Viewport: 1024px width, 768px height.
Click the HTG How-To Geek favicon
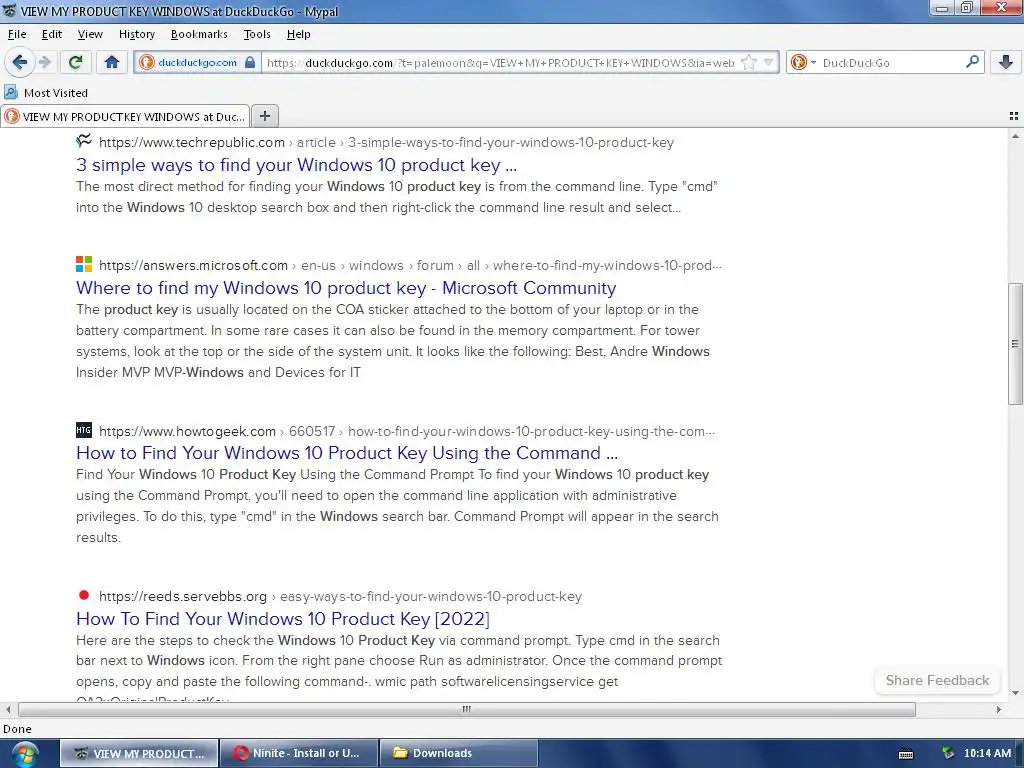84,430
